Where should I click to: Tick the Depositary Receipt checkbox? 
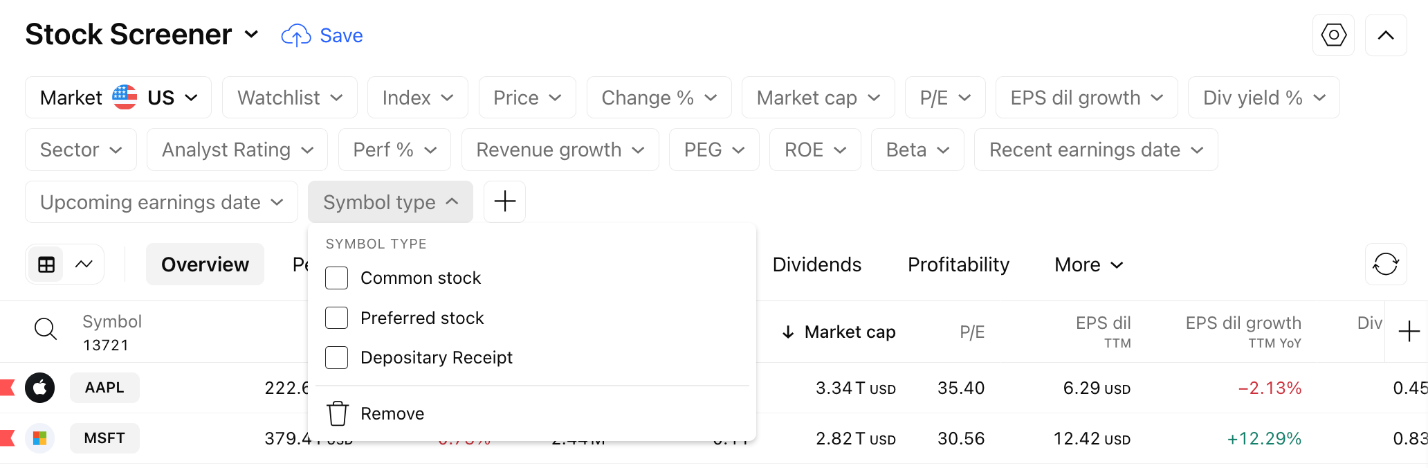pos(337,358)
